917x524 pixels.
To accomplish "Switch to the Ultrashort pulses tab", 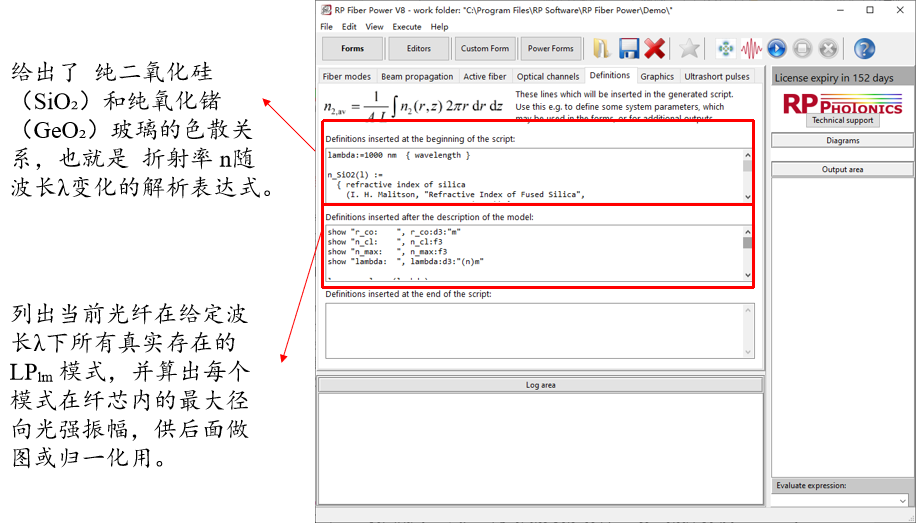I will pos(717,77).
